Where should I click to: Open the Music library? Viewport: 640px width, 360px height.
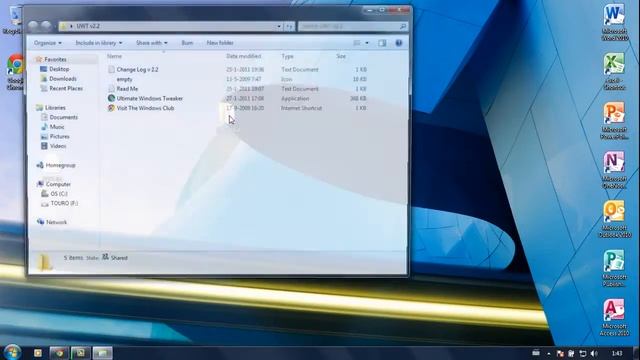click(x=57, y=127)
